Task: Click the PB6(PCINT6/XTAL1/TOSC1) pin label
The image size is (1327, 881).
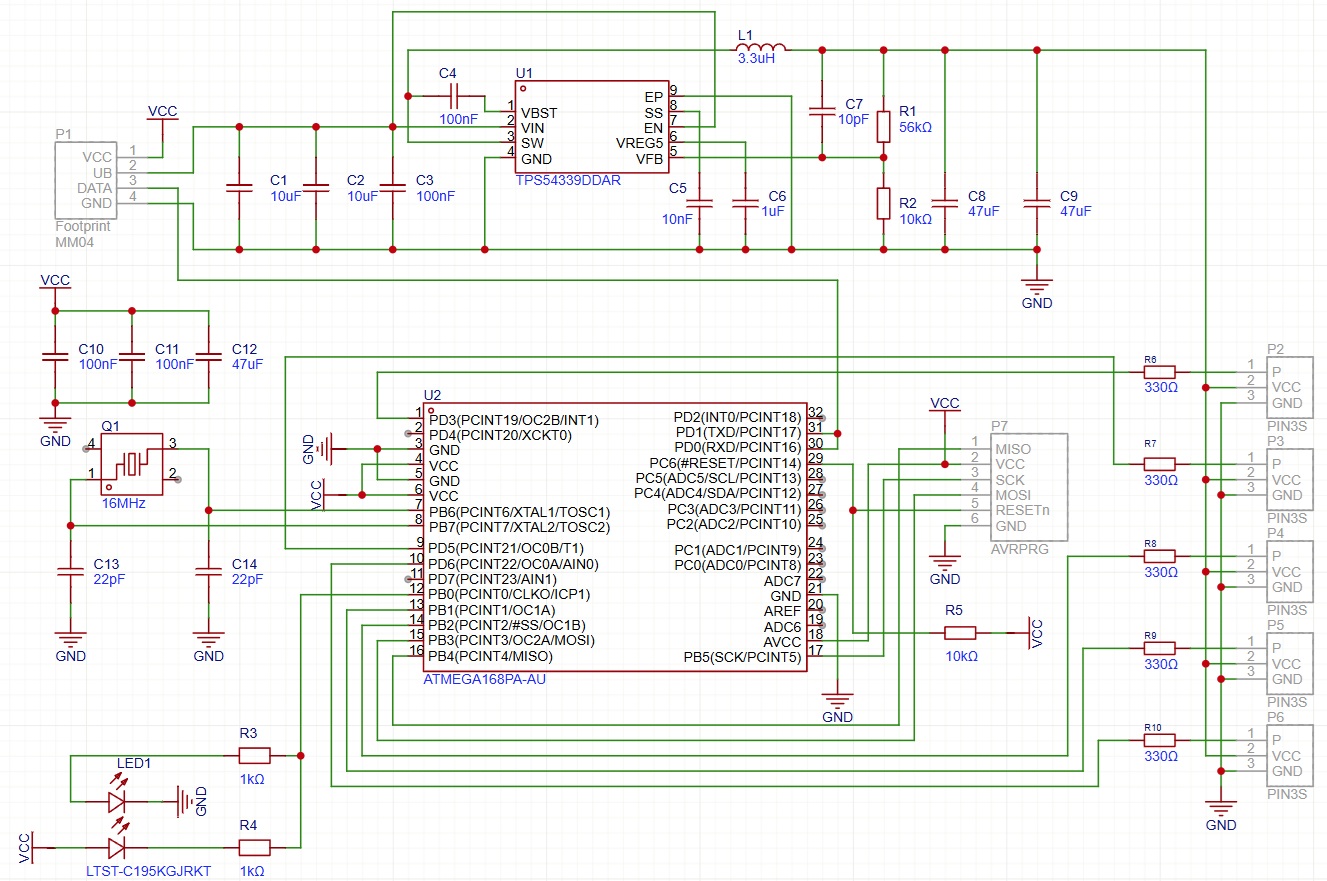Action: [519, 511]
